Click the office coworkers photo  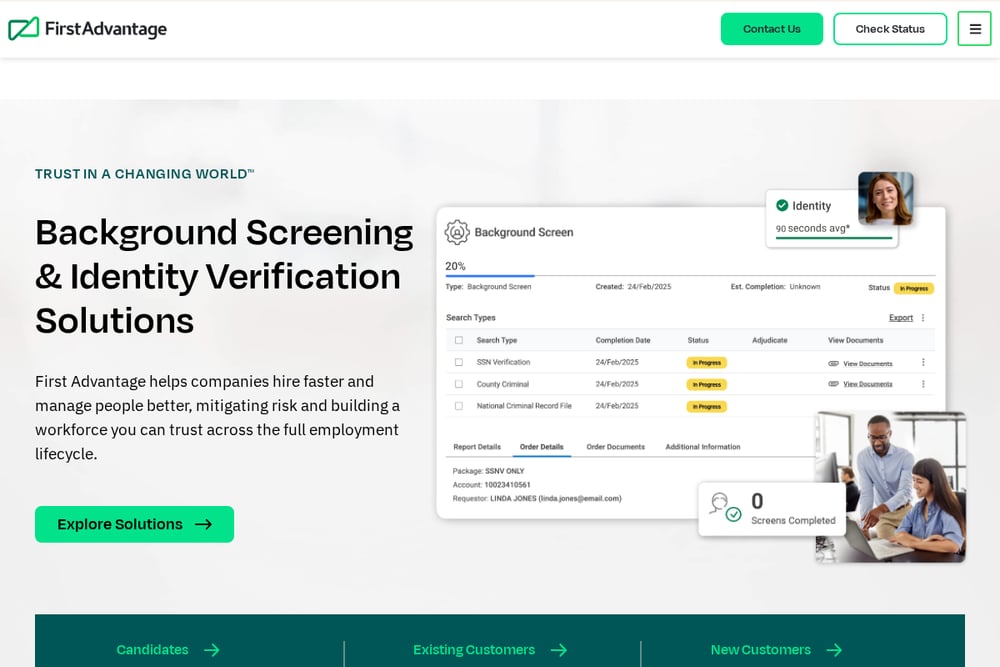(x=890, y=487)
